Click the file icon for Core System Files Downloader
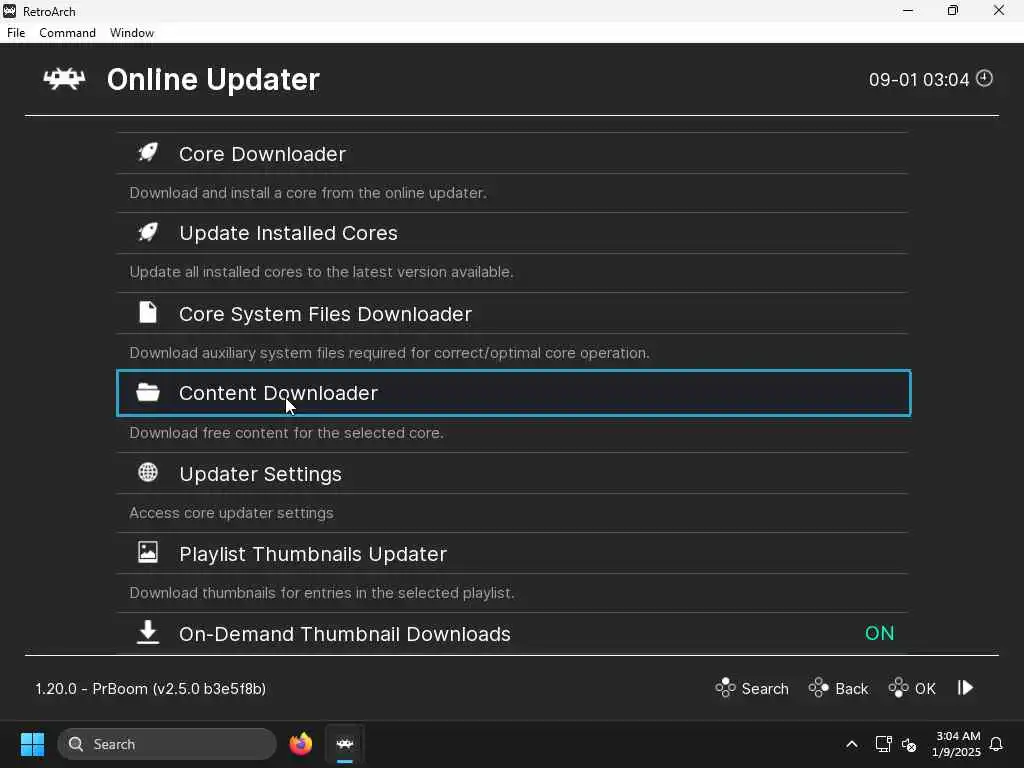The height and width of the screenshot is (768, 1024). 148,313
